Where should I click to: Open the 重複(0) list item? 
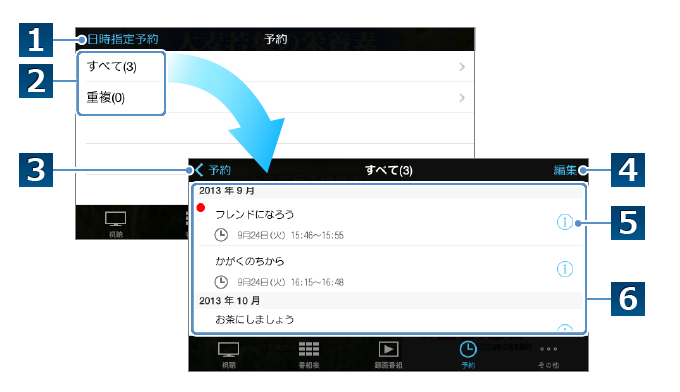coord(275,98)
